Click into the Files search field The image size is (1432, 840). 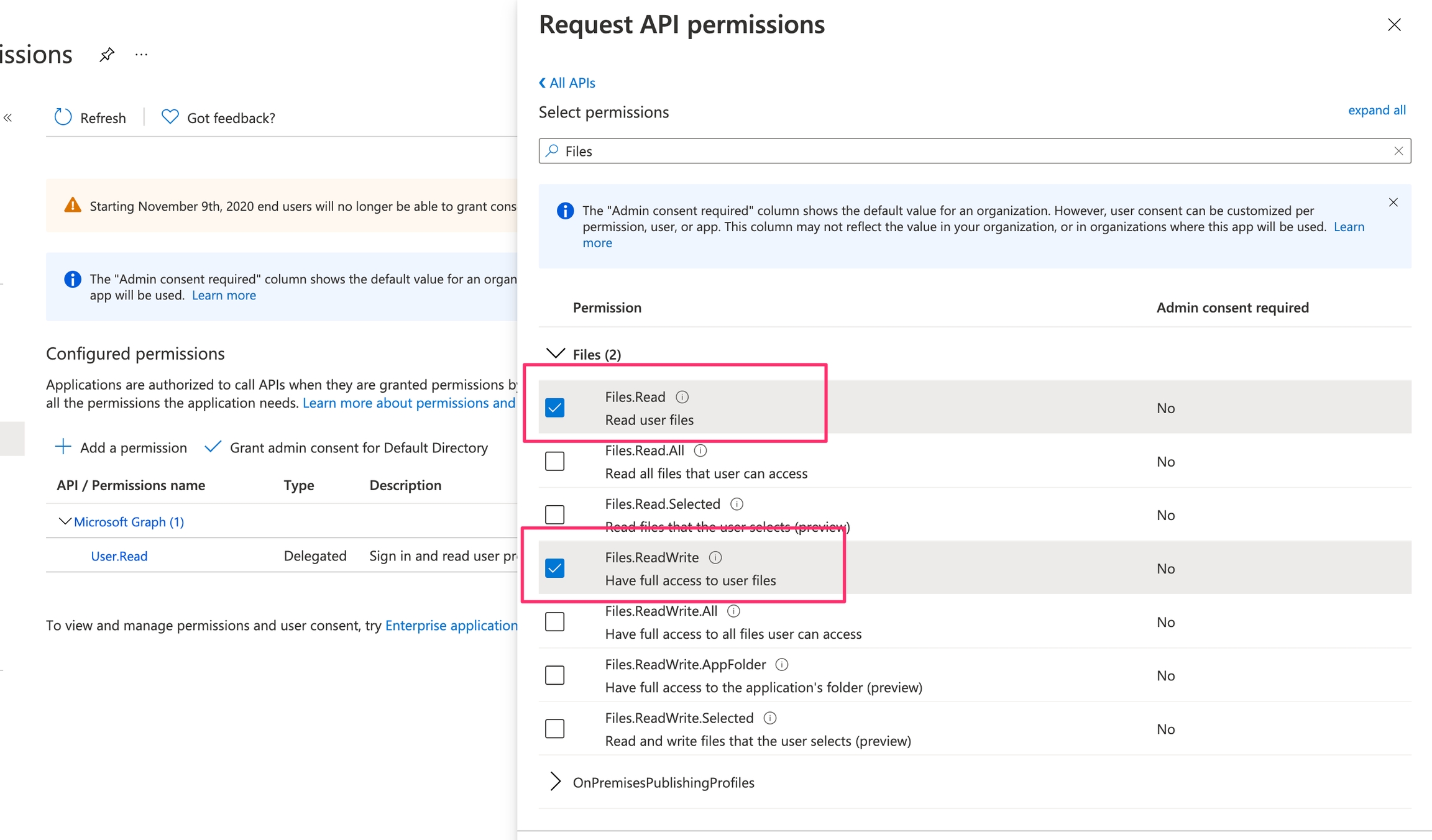click(932, 151)
